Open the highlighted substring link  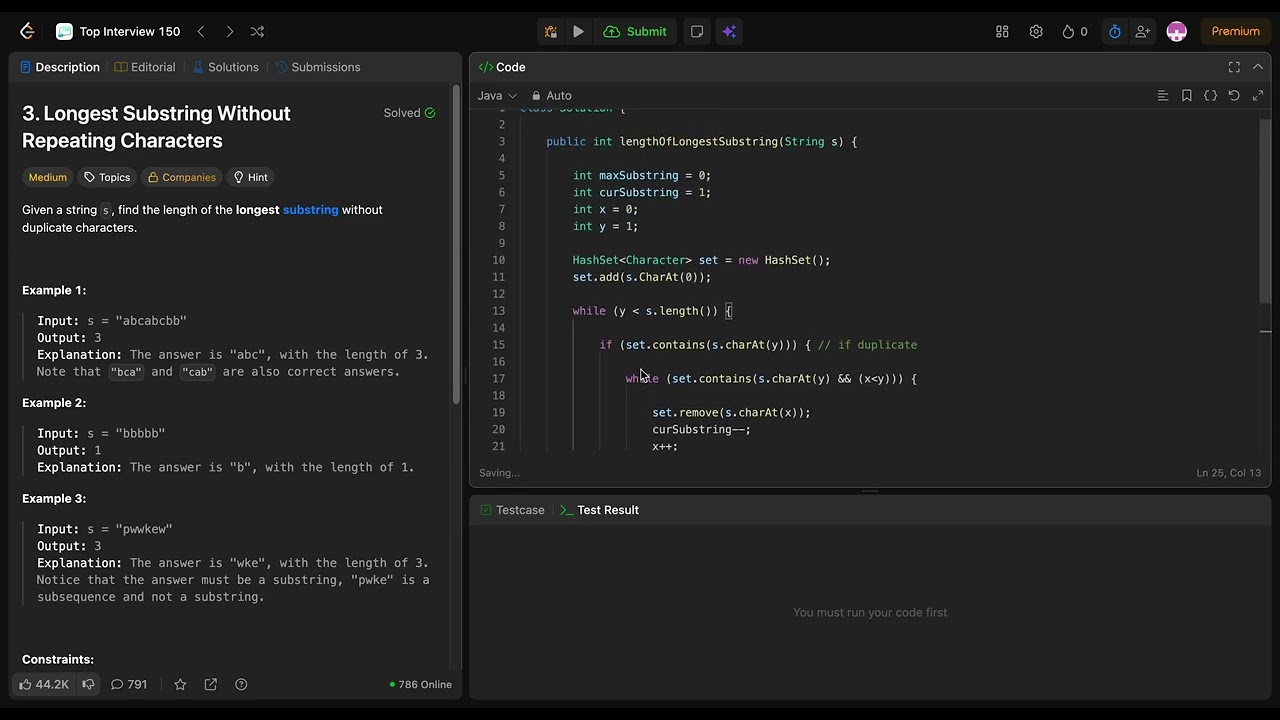[310, 210]
